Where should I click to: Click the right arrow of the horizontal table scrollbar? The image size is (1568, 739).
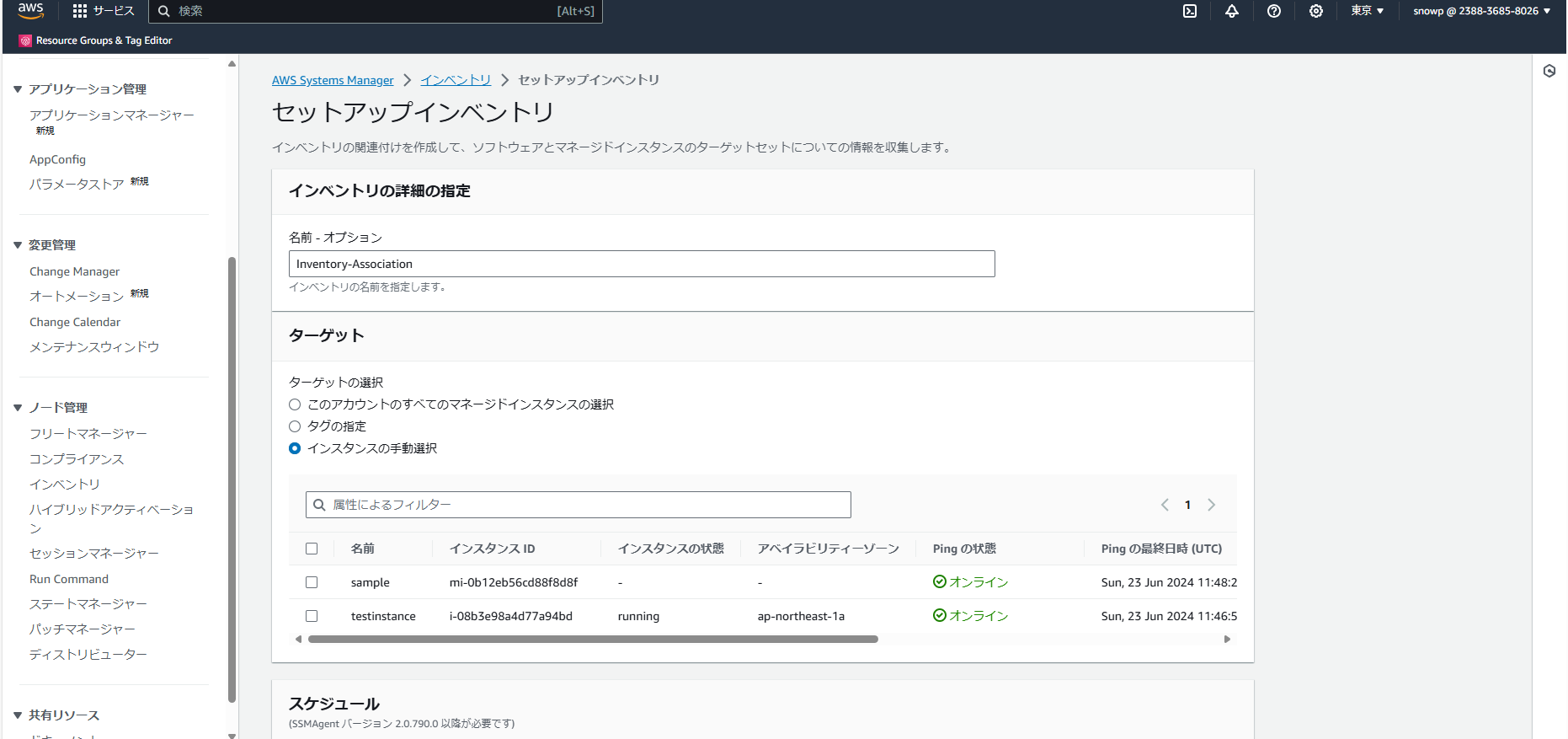pos(1227,639)
